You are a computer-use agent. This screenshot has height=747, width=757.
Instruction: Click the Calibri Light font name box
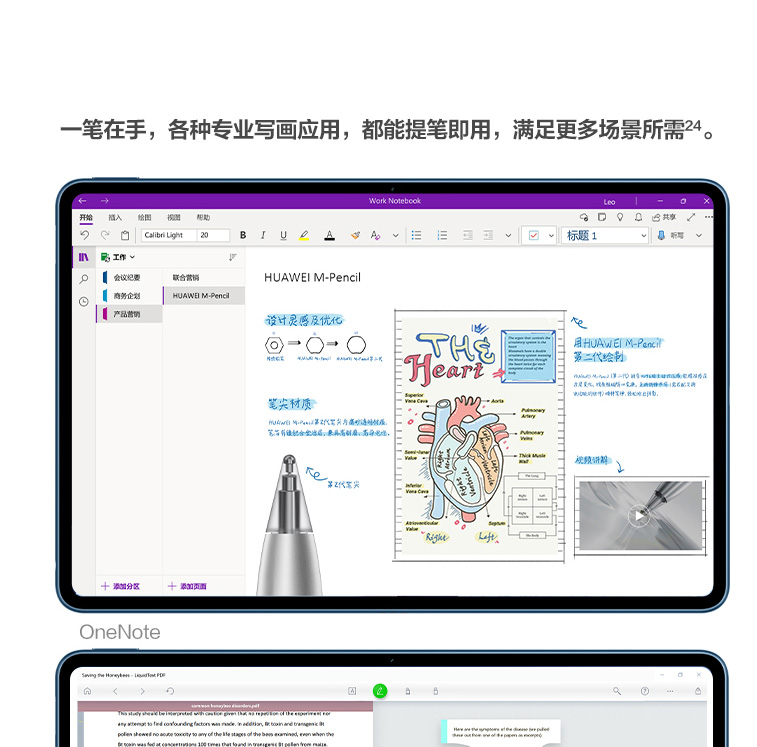(x=168, y=235)
